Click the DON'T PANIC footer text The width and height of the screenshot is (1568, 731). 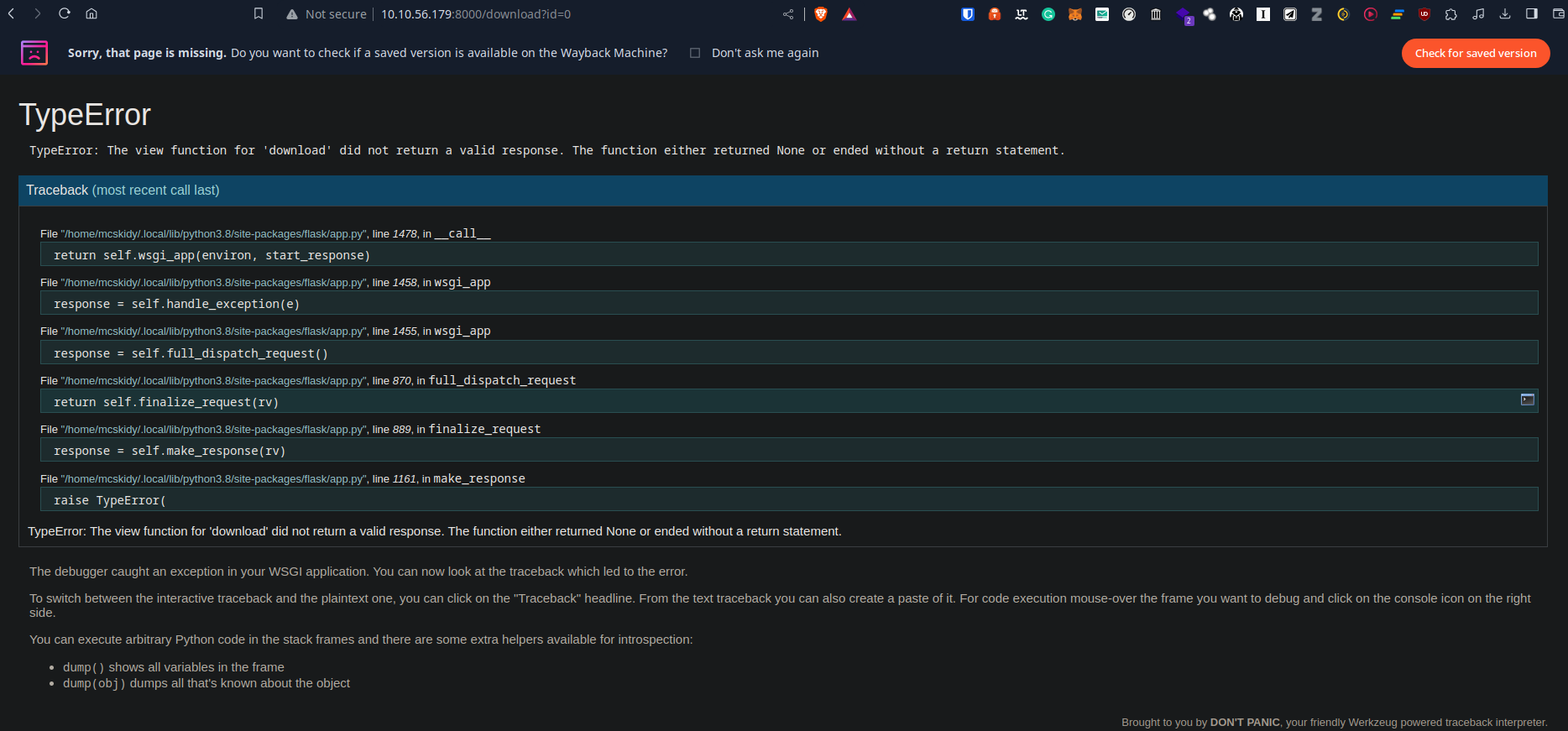click(1245, 722)
